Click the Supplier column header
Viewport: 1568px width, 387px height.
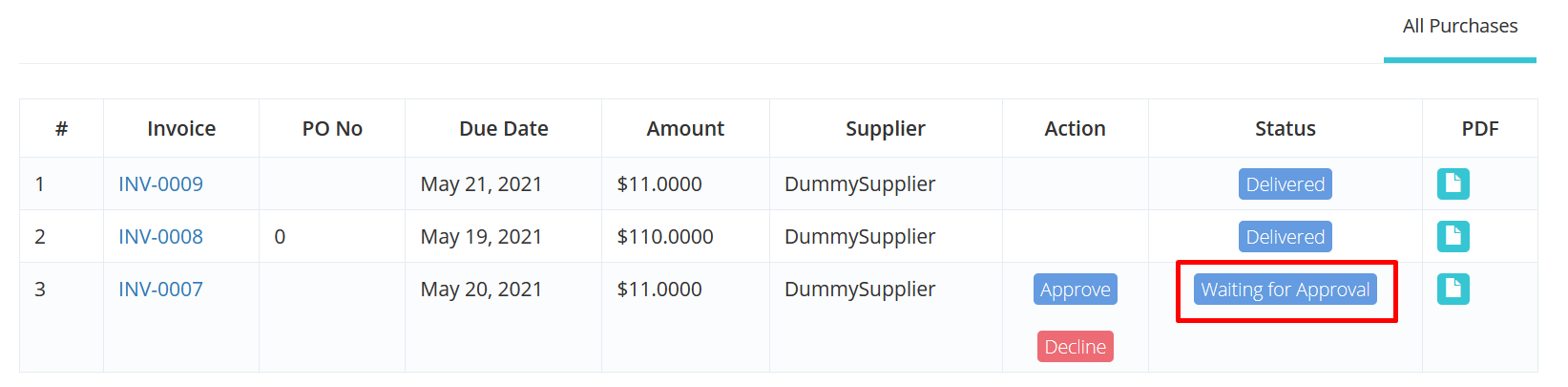886,128
